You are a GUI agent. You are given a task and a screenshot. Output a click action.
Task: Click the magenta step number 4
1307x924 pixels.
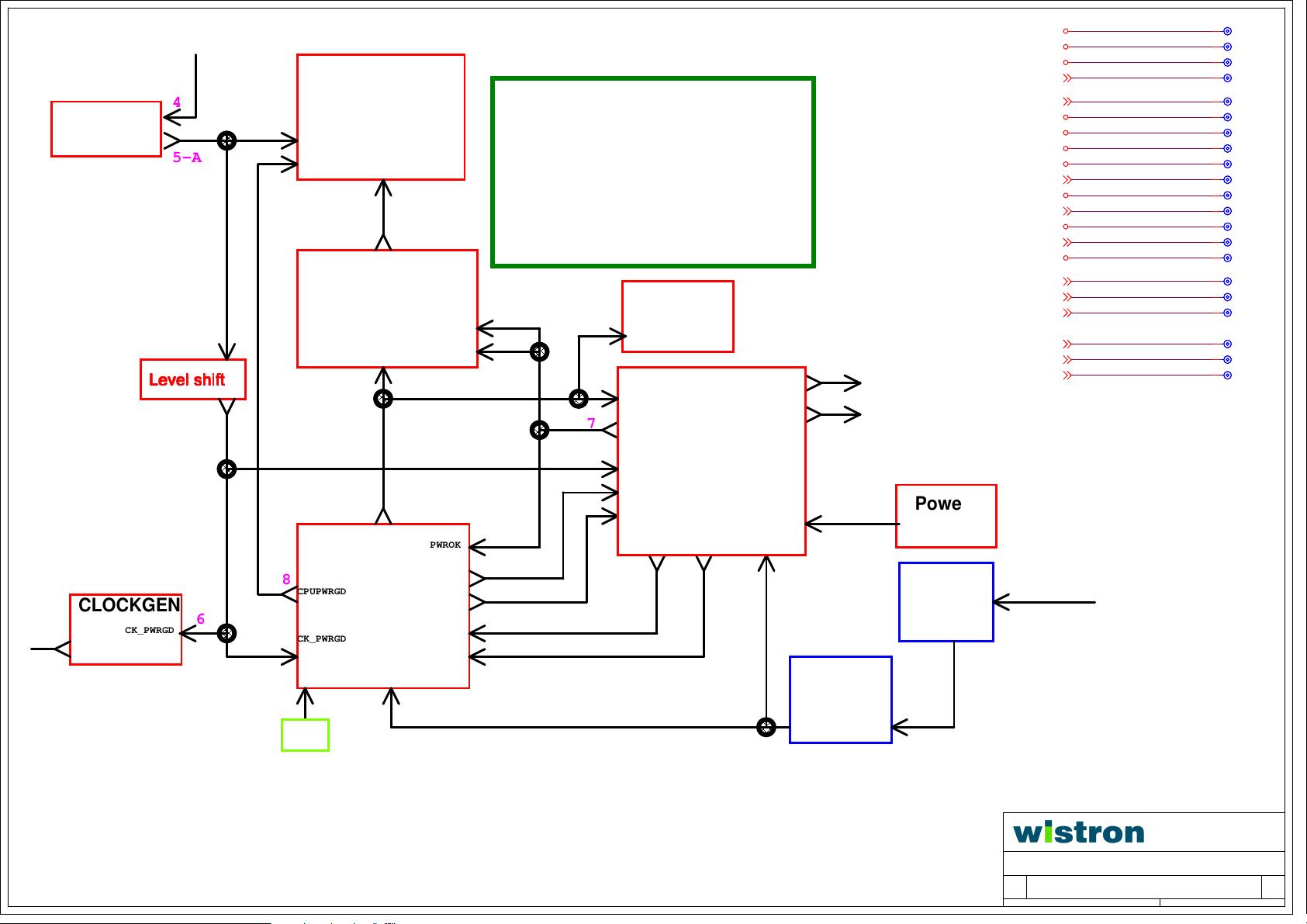coord(177,102)
